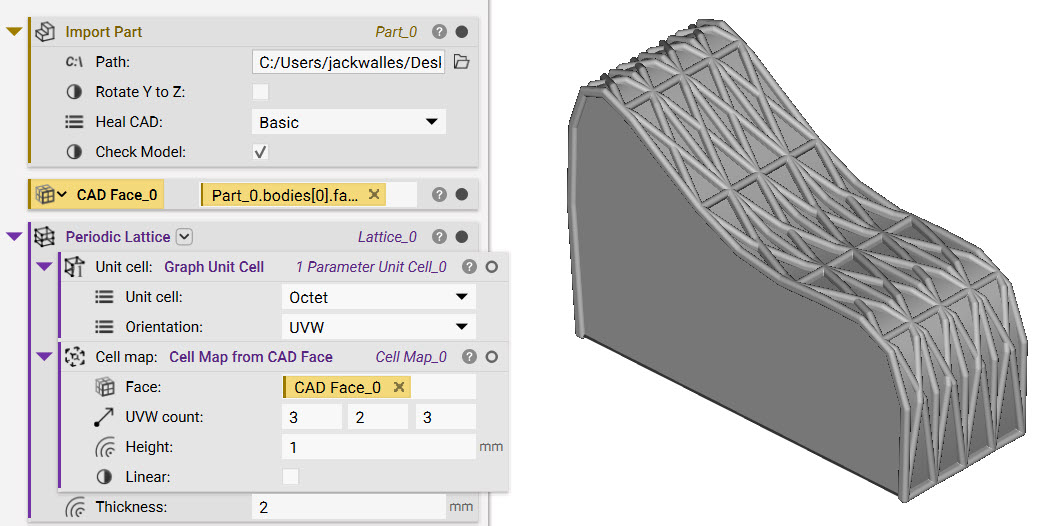Open help for CAD Face_0 variable
Image resolution: width=1050 pixels, height=526 pixels.
click(439, 194)
